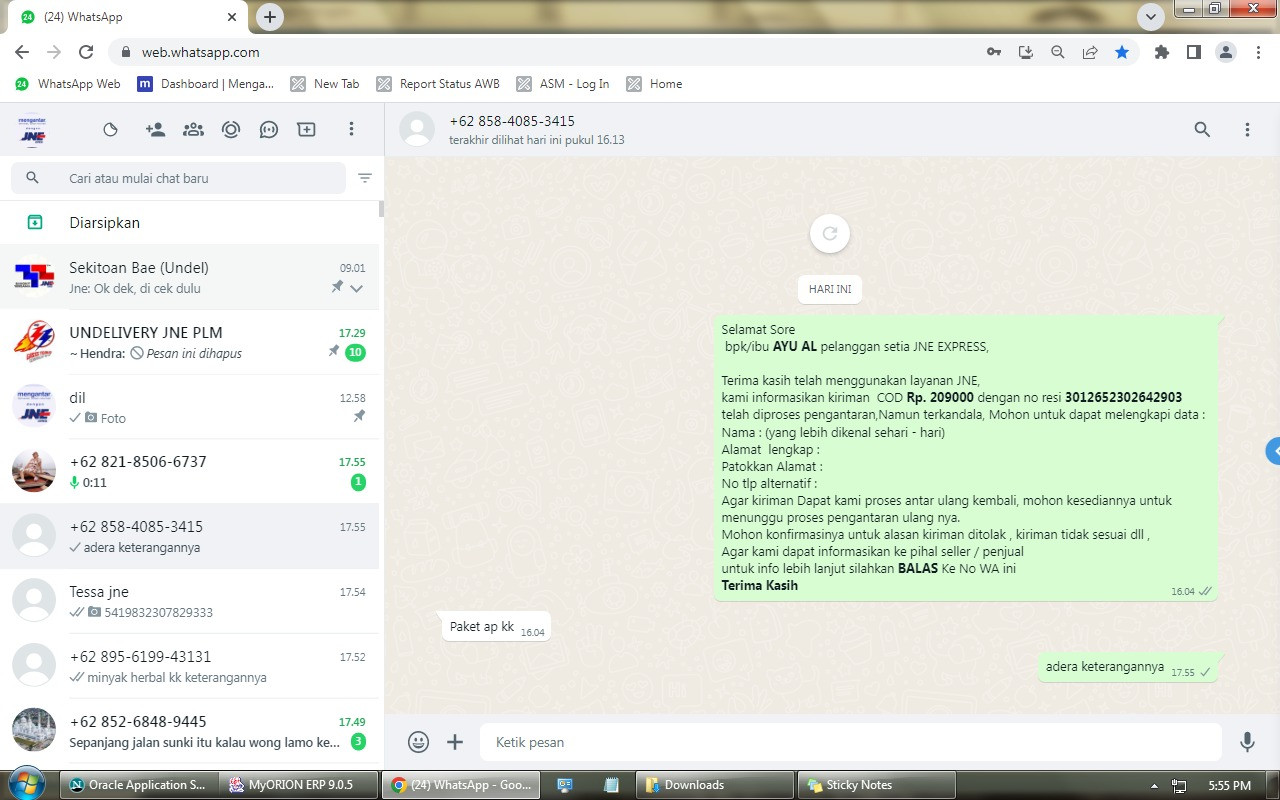This screenshot has width=1280, height=800.
Task: Click the own profile JNE avatar
Action: coord(33,130)
